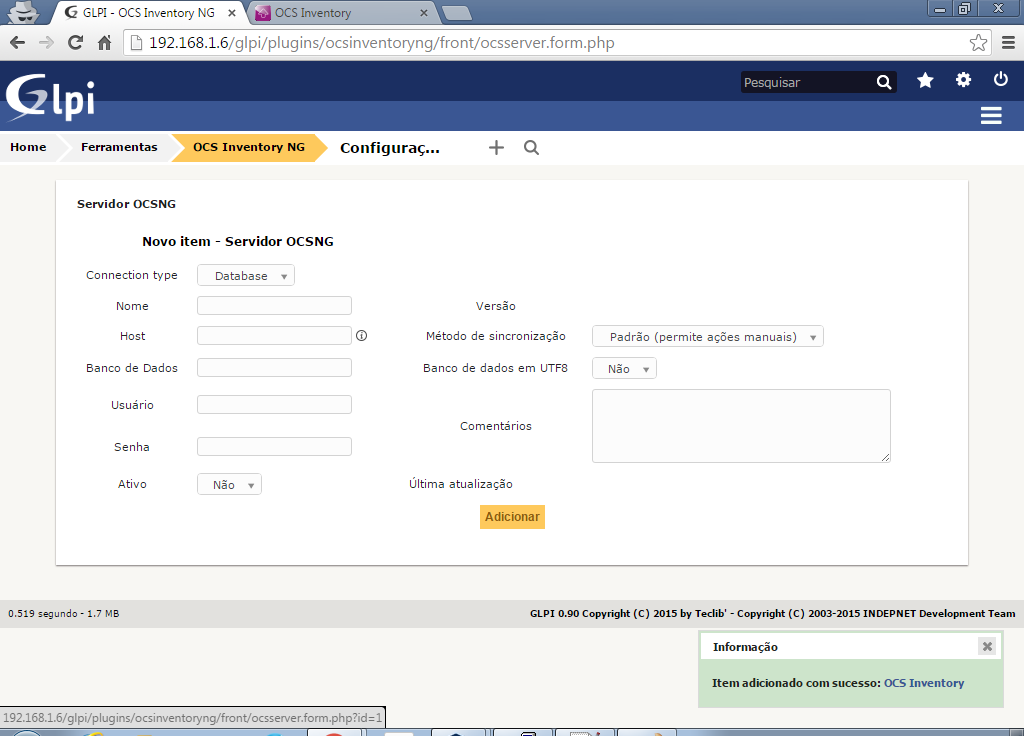
Task: Click the Comentários text area
Action: [741, 426]
